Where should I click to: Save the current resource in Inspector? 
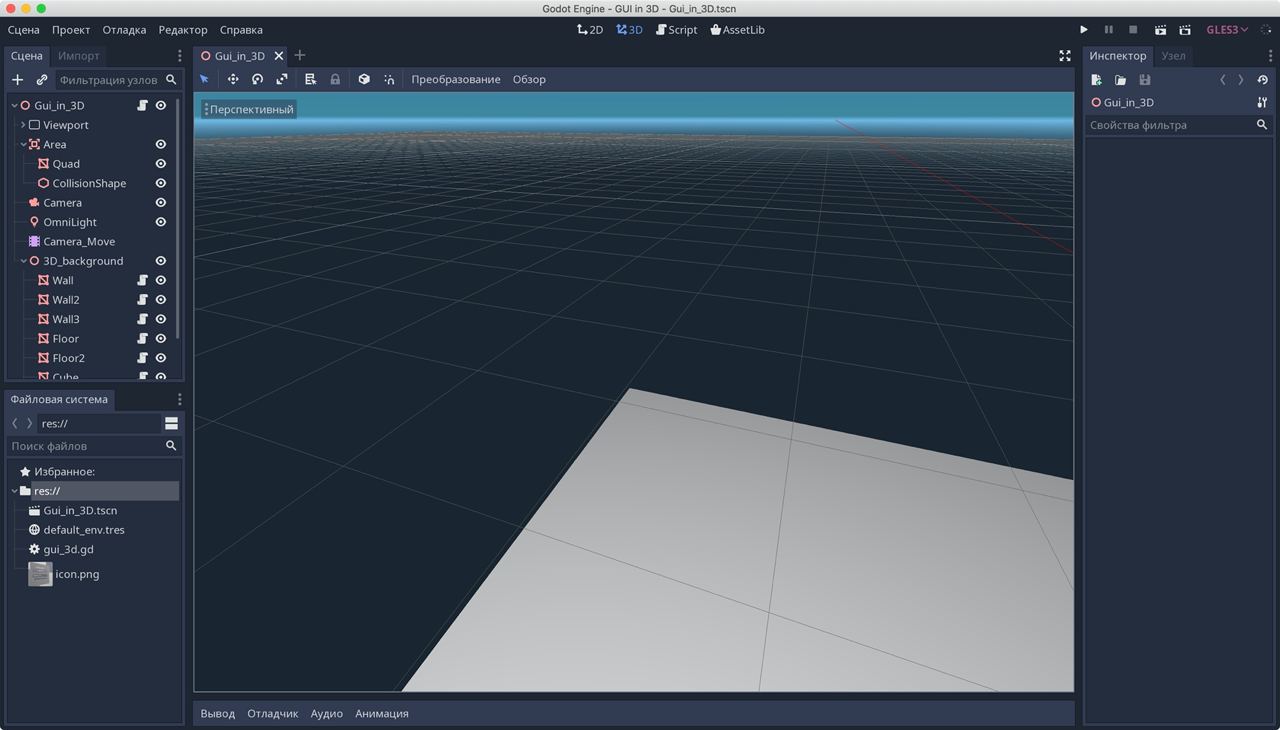pos(1145,80)
